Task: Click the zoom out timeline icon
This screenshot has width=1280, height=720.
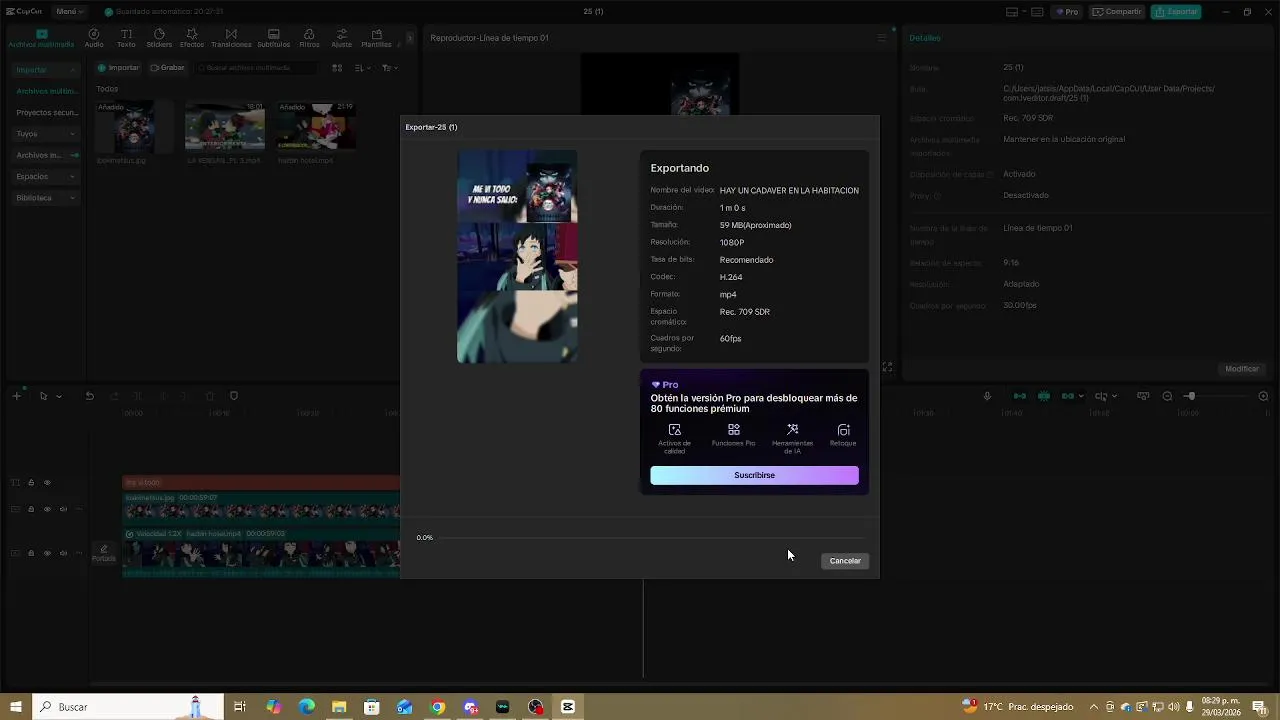Action: tap(1167, 396)
